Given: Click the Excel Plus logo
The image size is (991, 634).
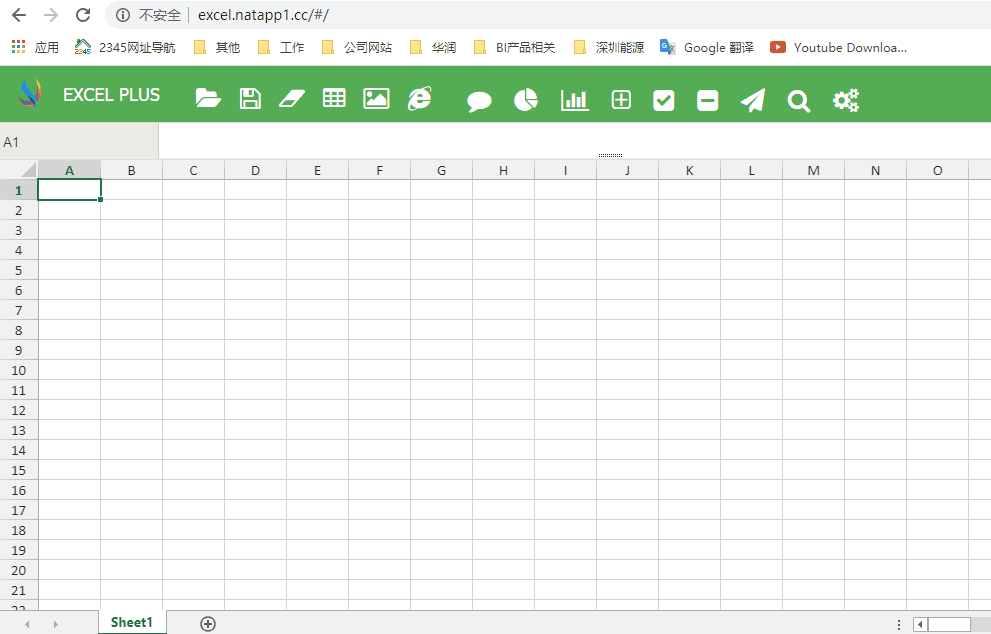Looking at the screenshot, I should pyautogui.click(x=30, y=94).
